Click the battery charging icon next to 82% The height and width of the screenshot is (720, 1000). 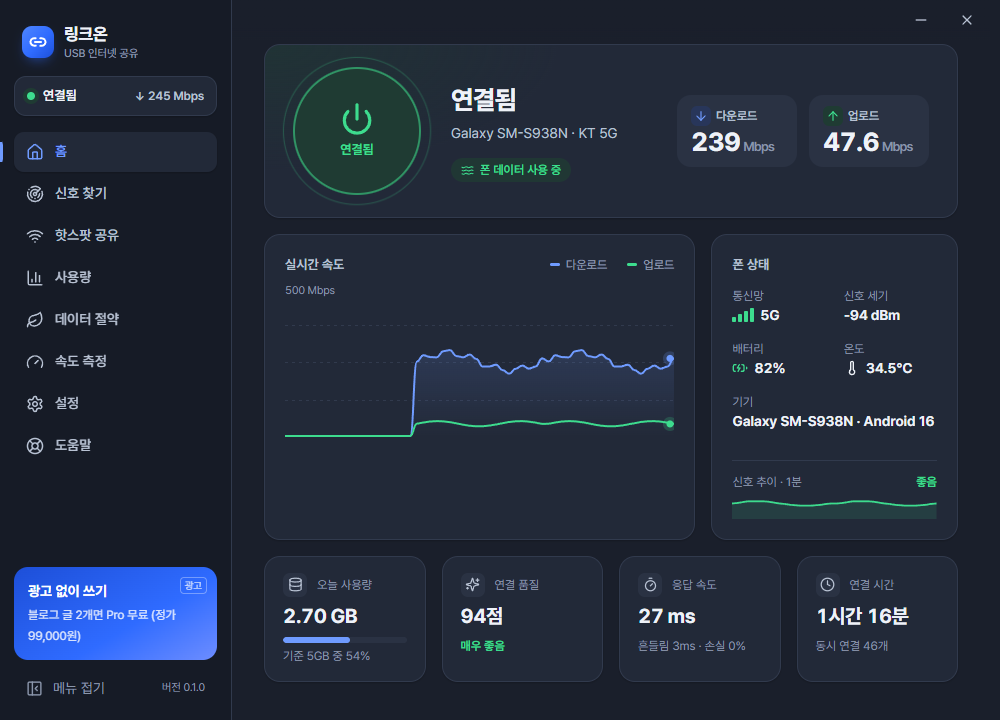[740, 368]
